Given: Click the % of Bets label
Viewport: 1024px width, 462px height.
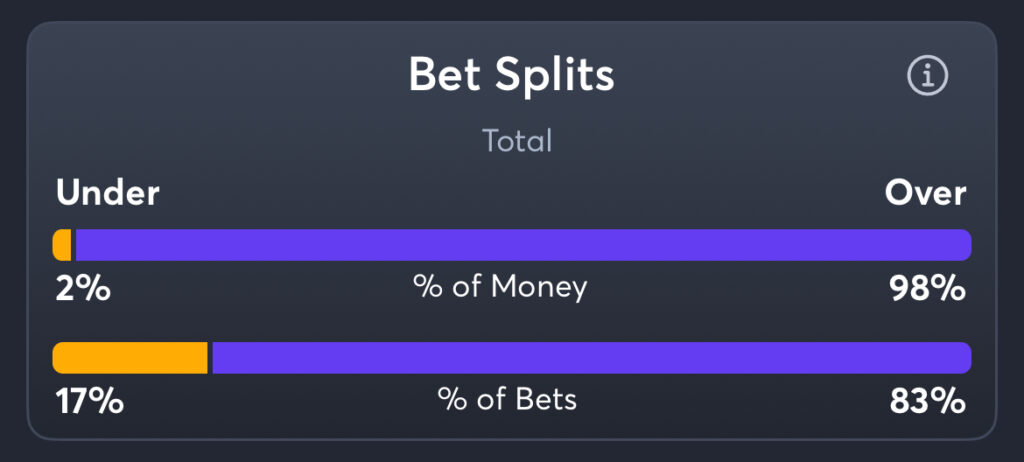Looking at the screenshot, I should coord(507,399).
